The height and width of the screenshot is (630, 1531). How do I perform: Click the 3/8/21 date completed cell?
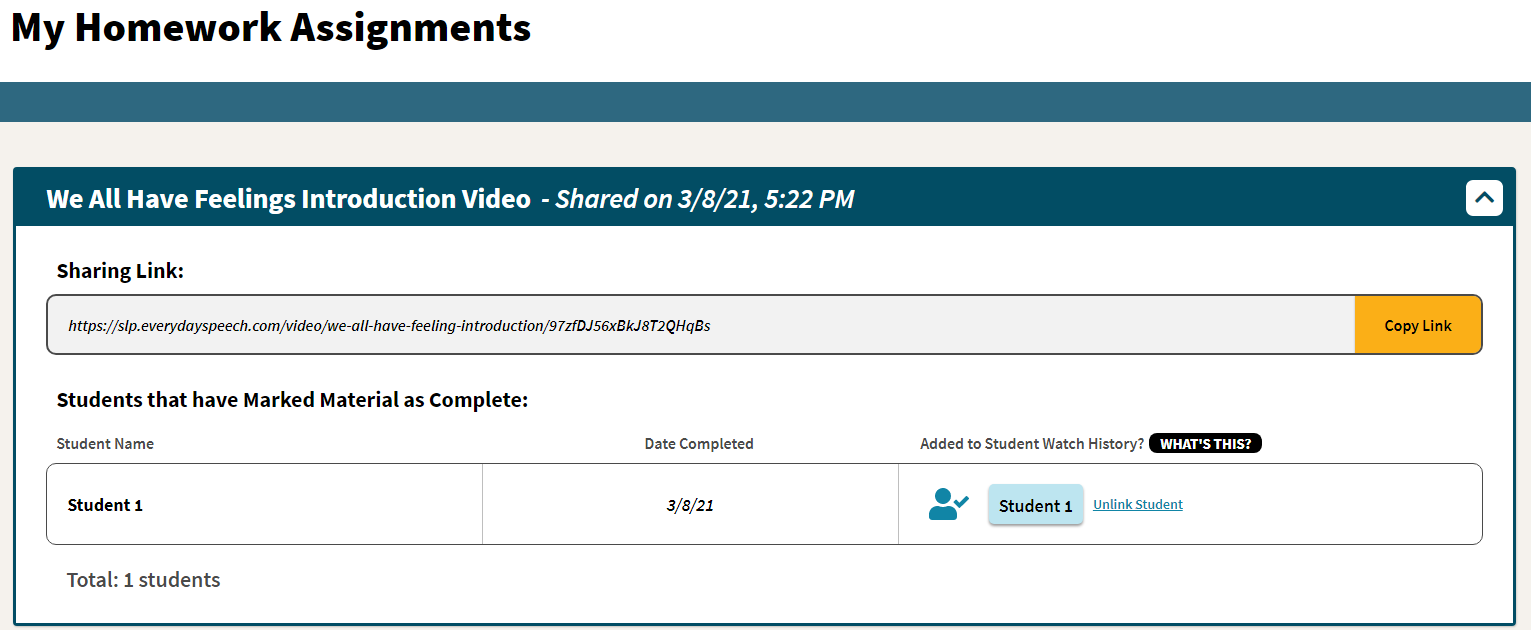coord(690,505)
